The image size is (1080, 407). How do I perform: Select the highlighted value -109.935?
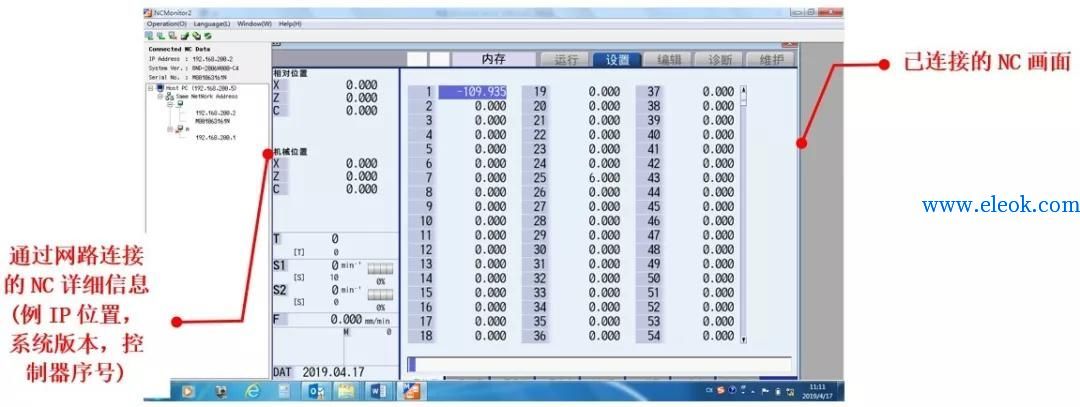click(473, 92)
